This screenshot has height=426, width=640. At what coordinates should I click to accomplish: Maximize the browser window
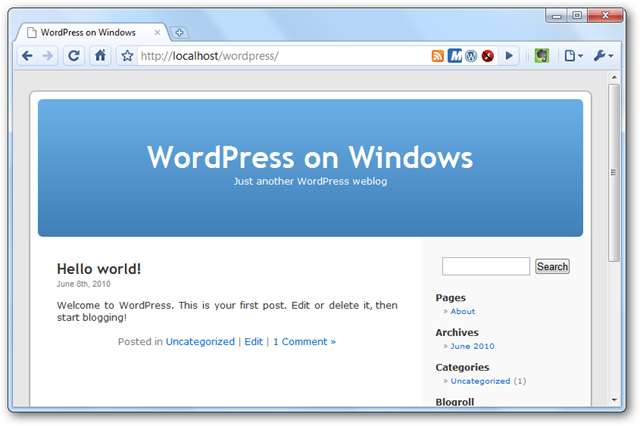point(577,16)
